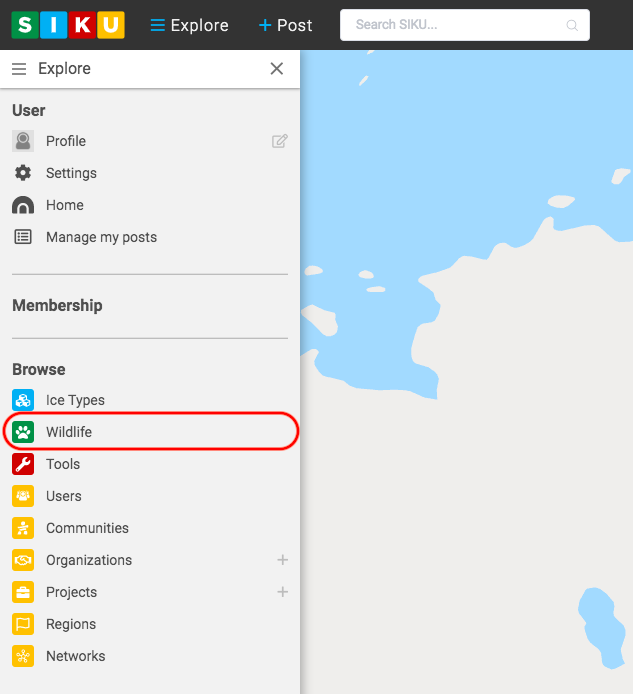Image resolution: width=633 pixels, height=694 pixels.
Task: Open Manage my posts
Action: point(101,237)
